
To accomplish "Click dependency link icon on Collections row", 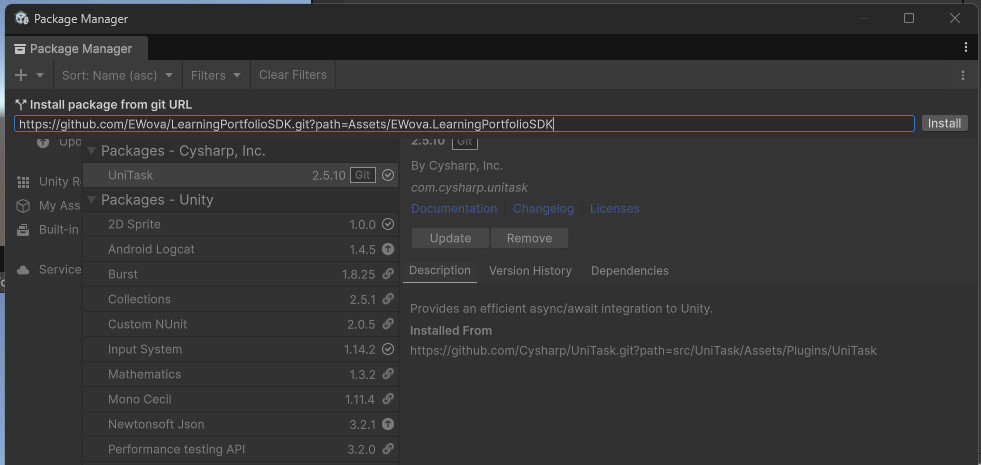I will [x=388, y=299].
